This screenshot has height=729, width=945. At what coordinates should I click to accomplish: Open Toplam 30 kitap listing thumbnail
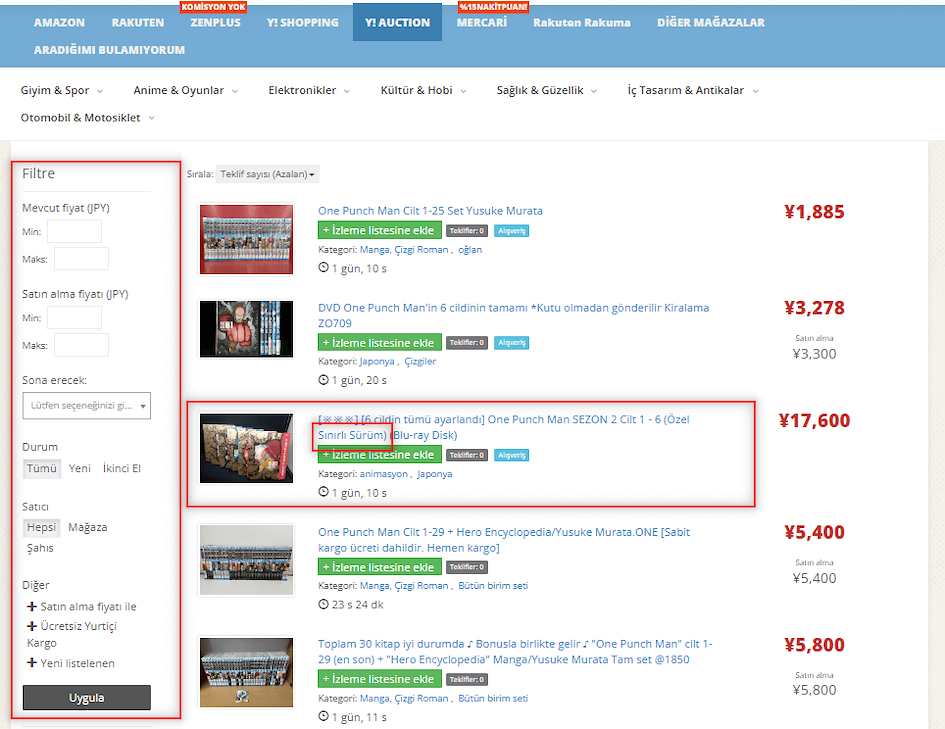pyautogui.click(x=246, y=672)
